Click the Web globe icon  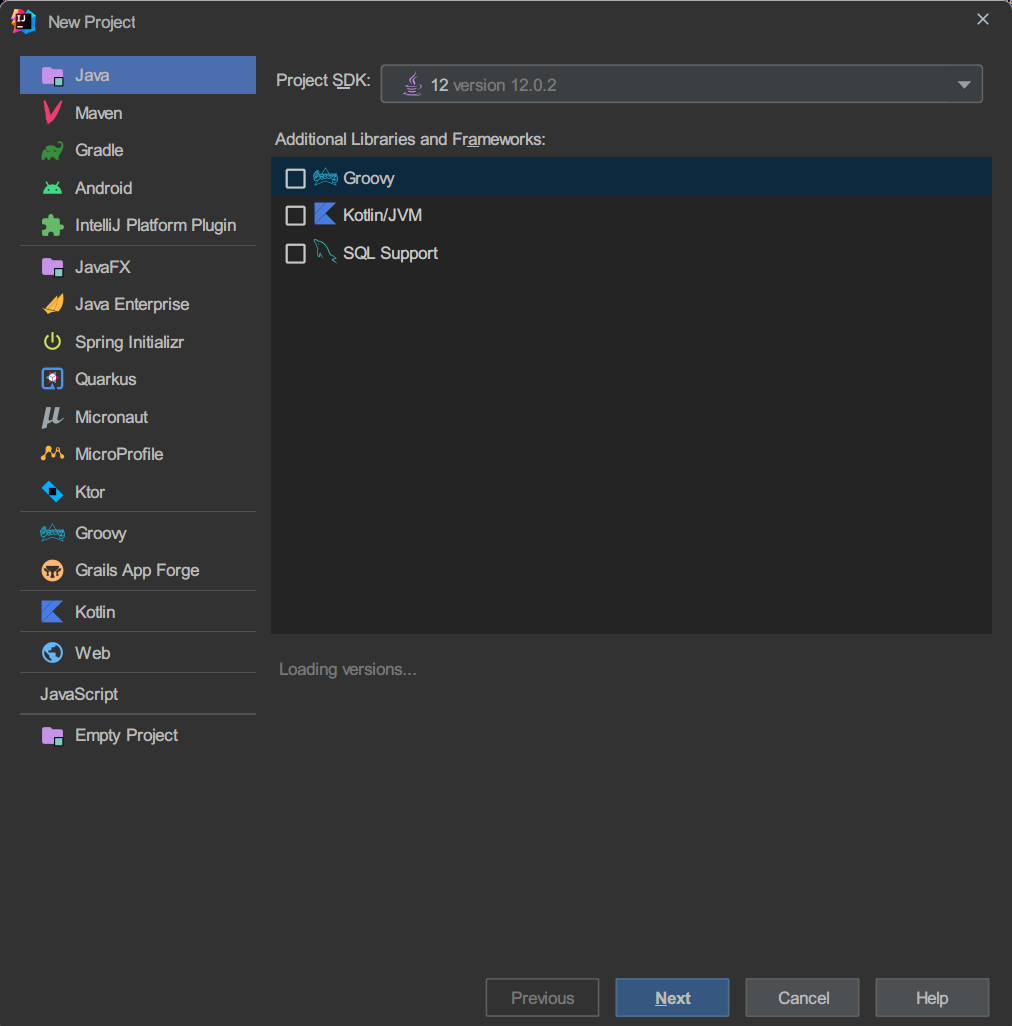pyautogui.click(x=52, y=653)
